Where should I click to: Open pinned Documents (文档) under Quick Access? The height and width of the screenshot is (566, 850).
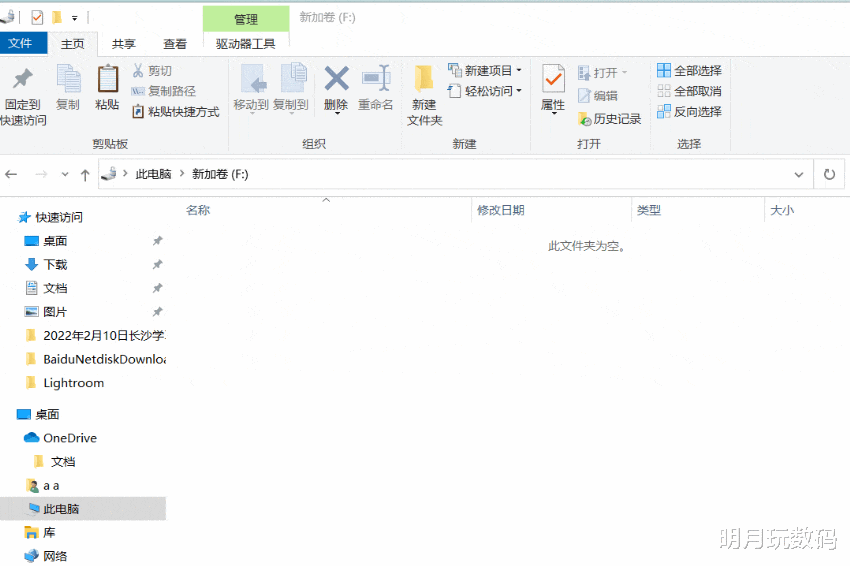(x=55, y=288)
